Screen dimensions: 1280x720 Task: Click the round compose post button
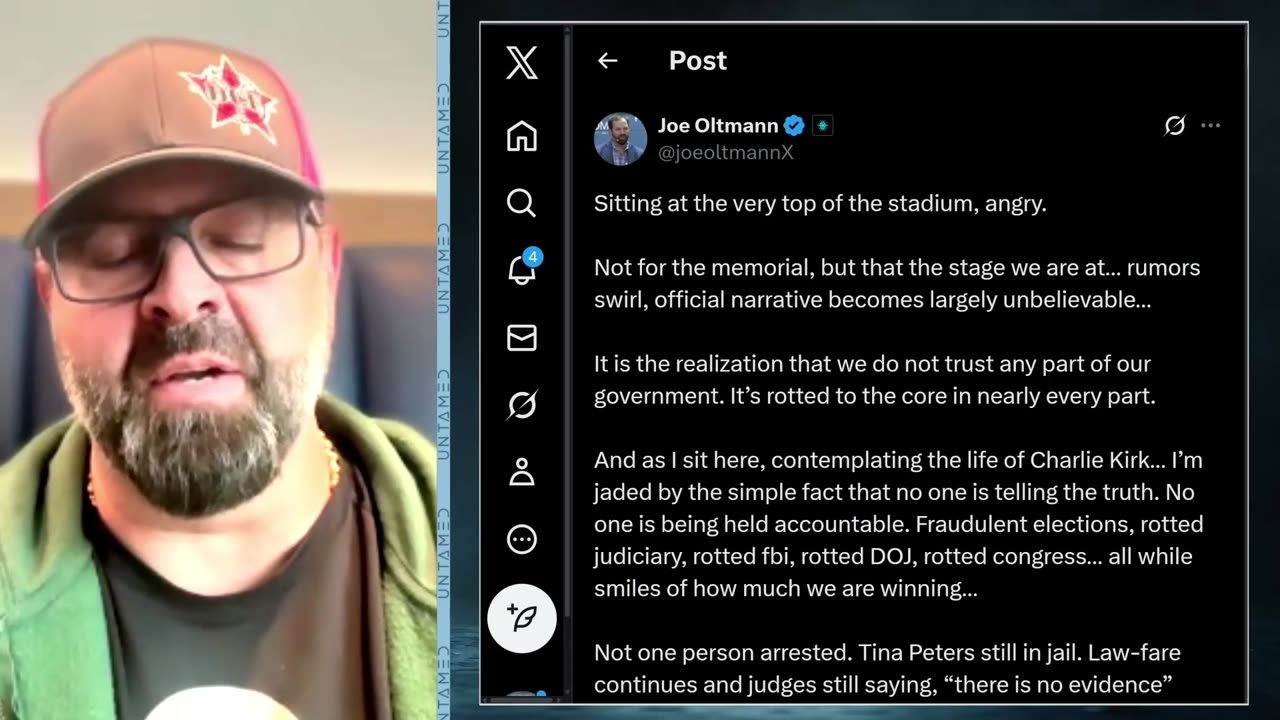521,618
